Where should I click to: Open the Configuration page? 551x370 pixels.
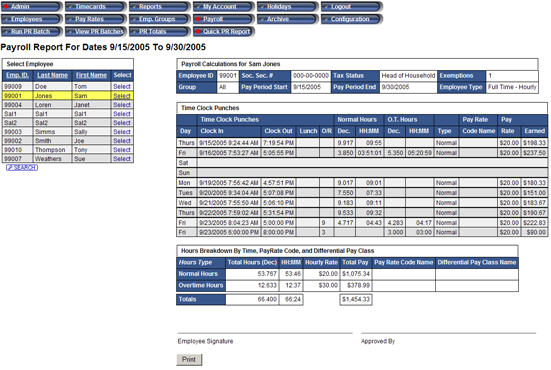point(351,19)
